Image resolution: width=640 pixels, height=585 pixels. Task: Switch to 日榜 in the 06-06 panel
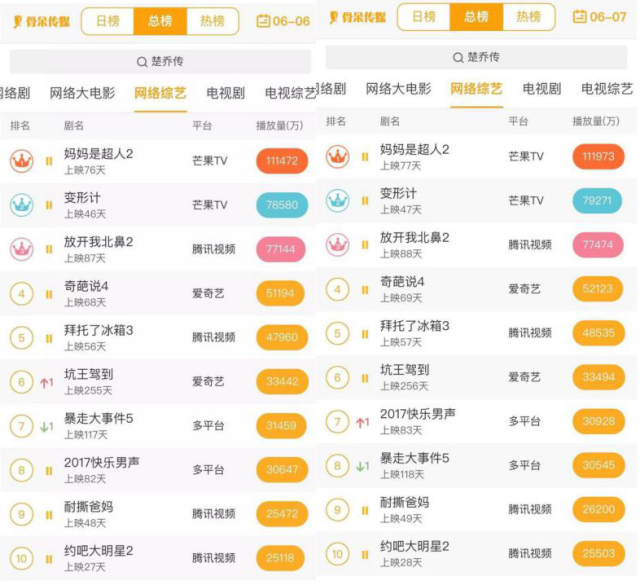click(x=107, y=21)
